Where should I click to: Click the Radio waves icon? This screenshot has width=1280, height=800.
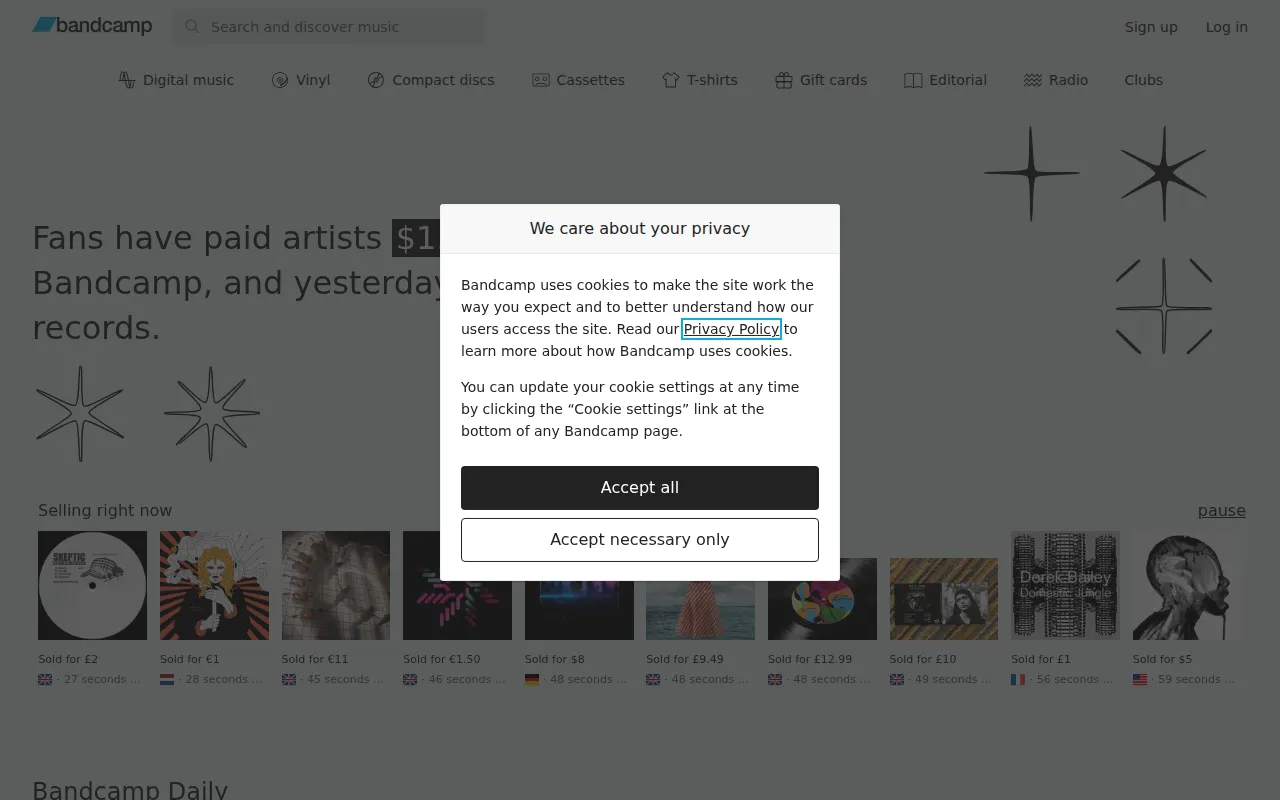point(1033,80)
